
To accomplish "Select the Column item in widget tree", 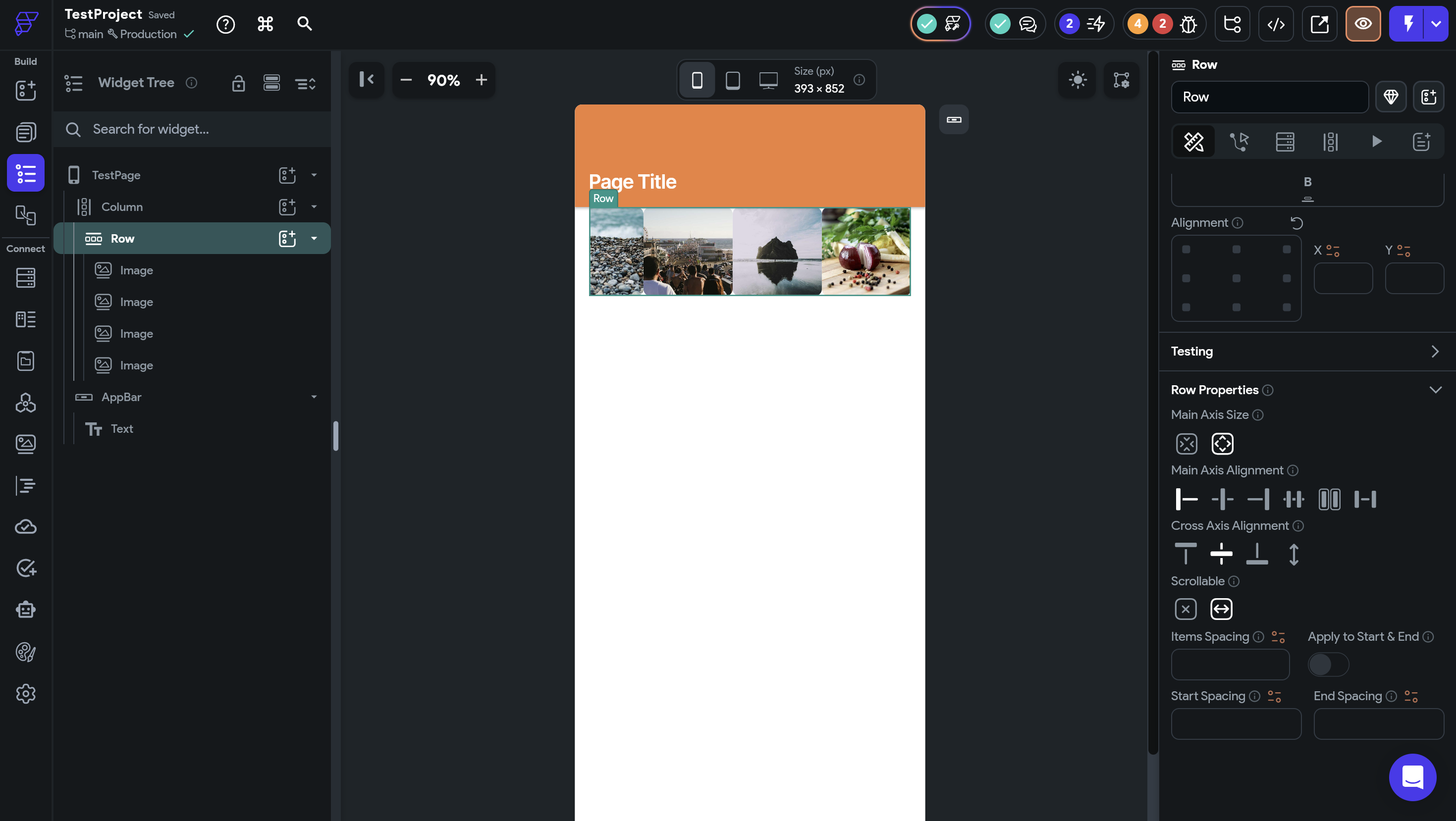I will [122, 207].
